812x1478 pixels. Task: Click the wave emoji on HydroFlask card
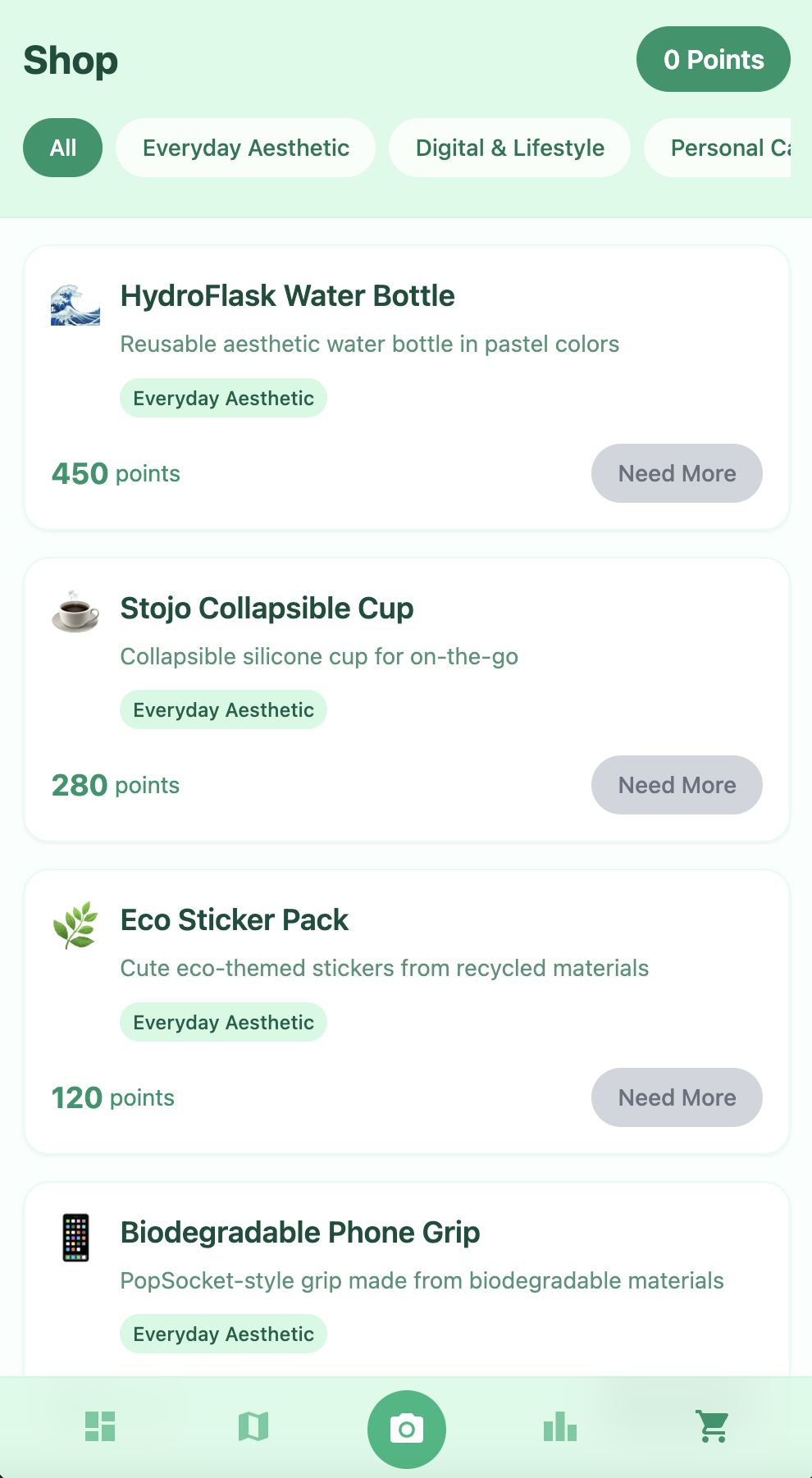tap(75, 305)
